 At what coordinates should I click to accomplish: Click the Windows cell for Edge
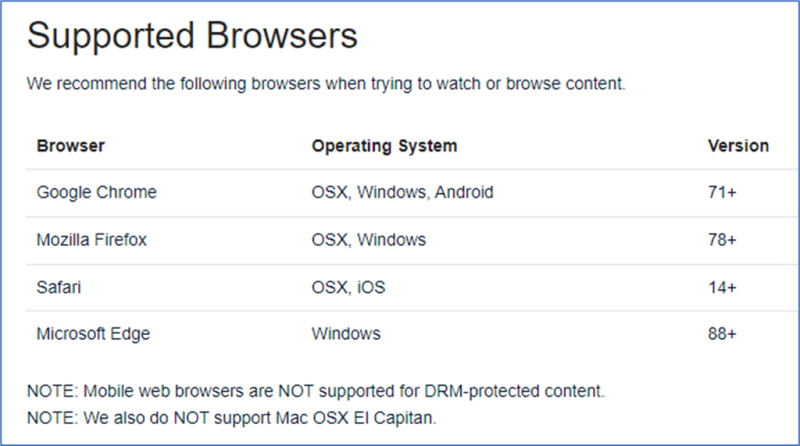pos(346,334)
